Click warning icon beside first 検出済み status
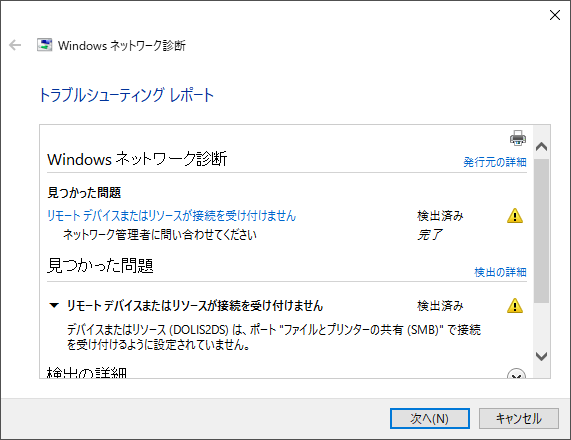 [515, 216]
